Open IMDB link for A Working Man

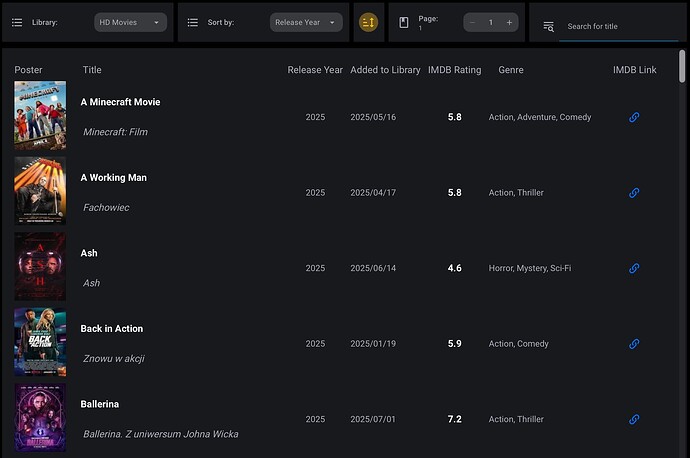coord(634,193)
